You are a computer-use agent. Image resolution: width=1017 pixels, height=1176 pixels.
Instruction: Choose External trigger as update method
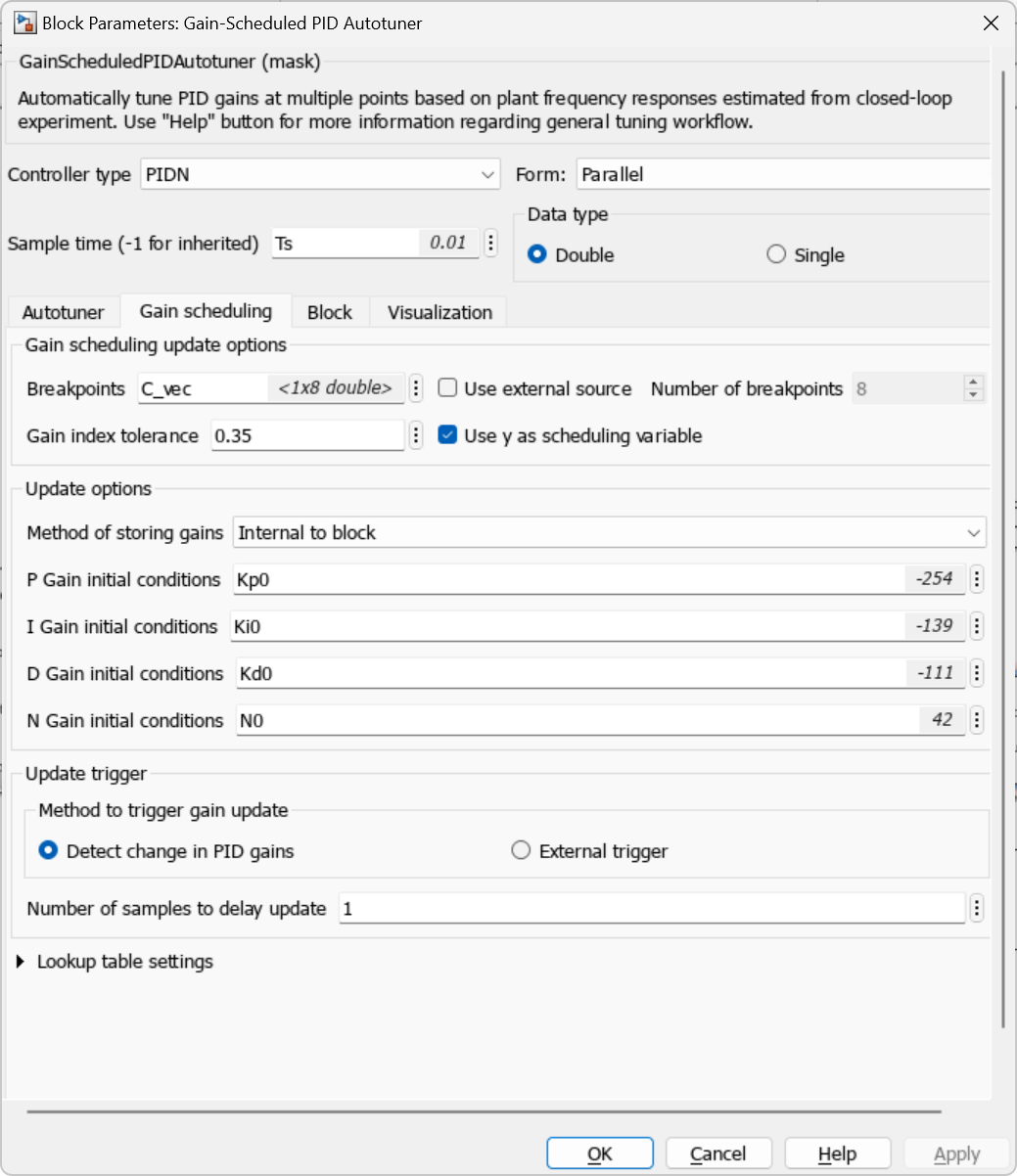coord(521,851)
